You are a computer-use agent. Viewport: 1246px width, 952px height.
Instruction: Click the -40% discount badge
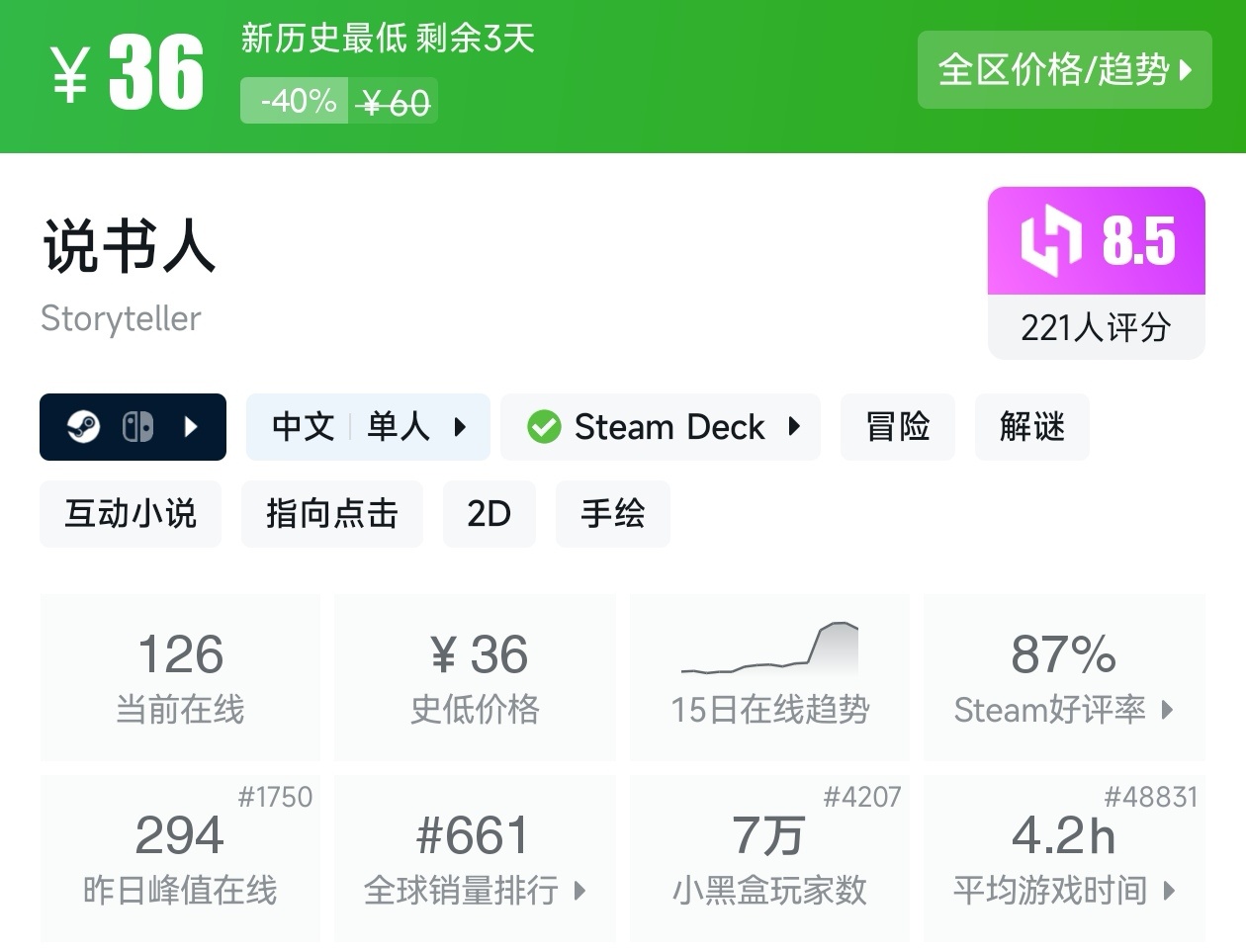tap(295, 102)
